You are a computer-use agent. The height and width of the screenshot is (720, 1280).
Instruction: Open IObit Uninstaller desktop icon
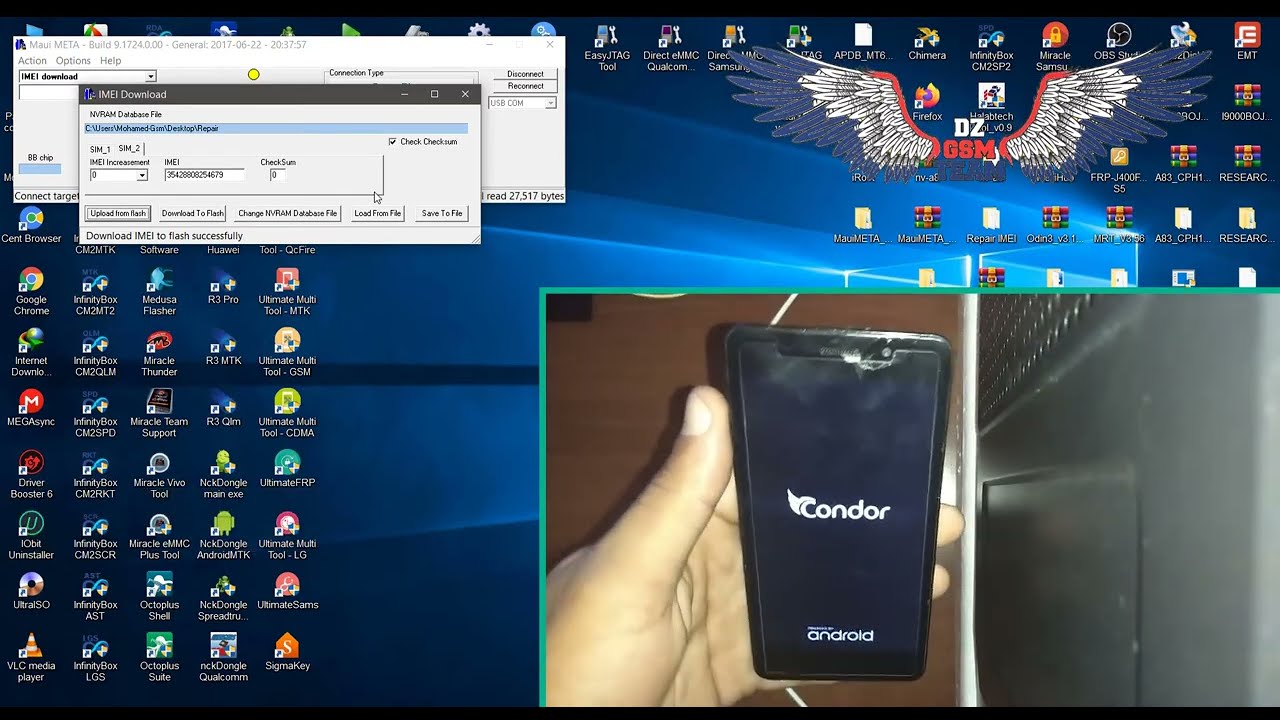point(31,536)
